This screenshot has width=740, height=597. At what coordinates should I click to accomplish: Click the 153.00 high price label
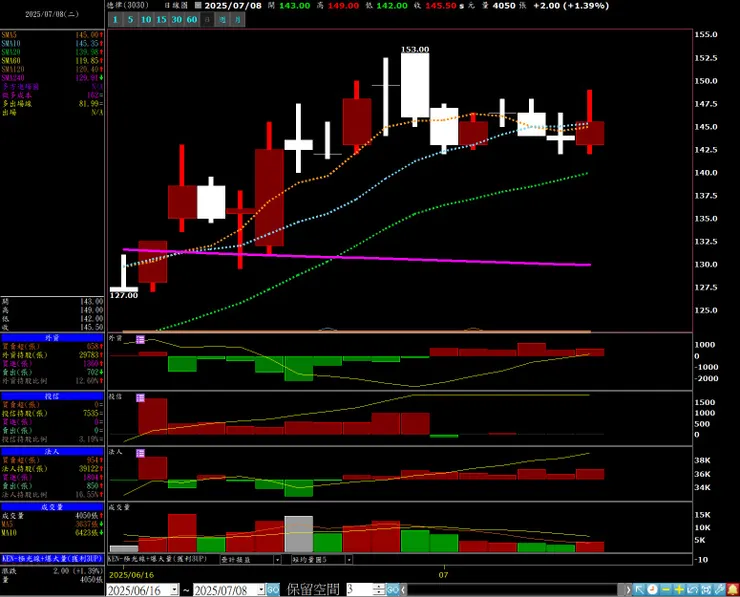(x=415, y=49)
